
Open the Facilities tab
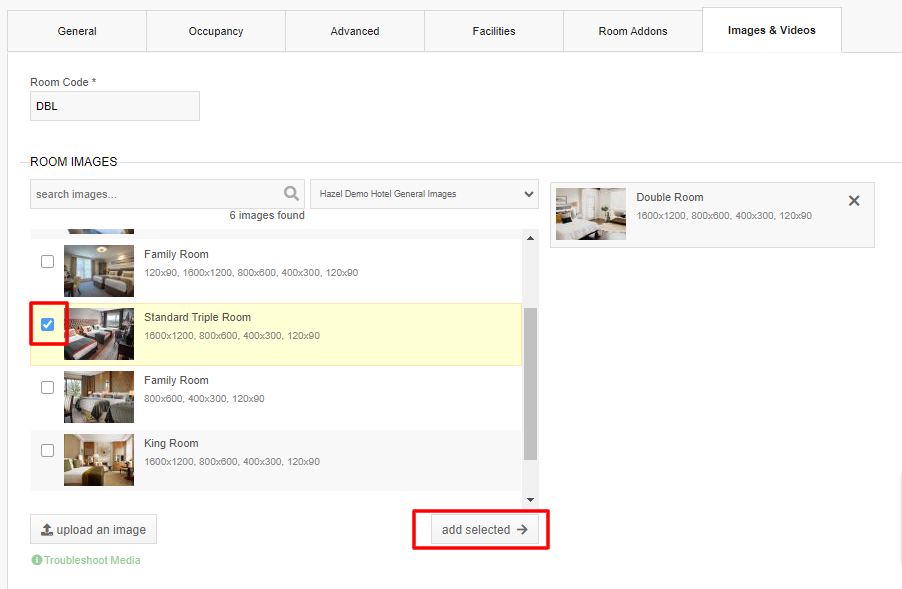(494, 31)
